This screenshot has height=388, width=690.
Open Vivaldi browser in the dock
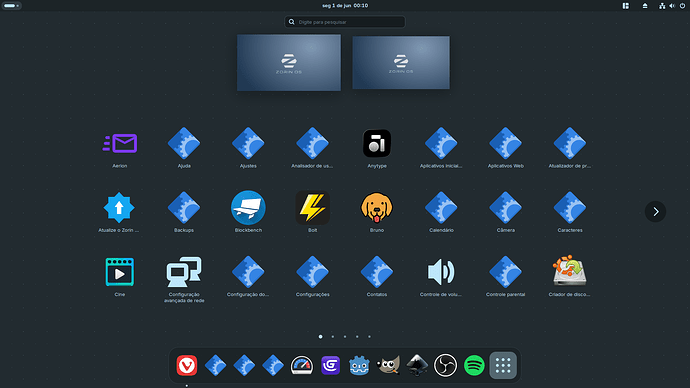click(x=187, y=365)
